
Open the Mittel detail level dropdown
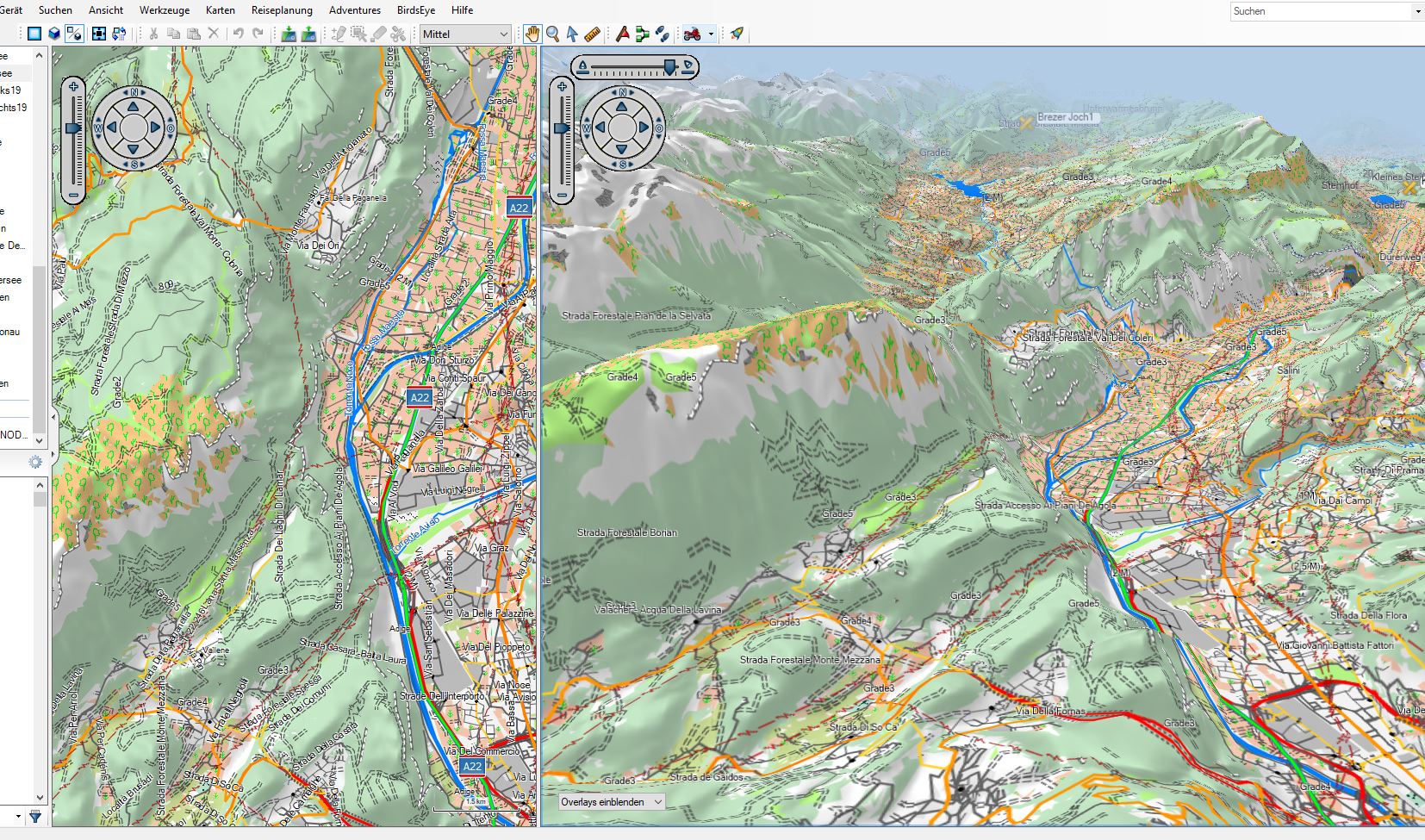coord(466,34)
